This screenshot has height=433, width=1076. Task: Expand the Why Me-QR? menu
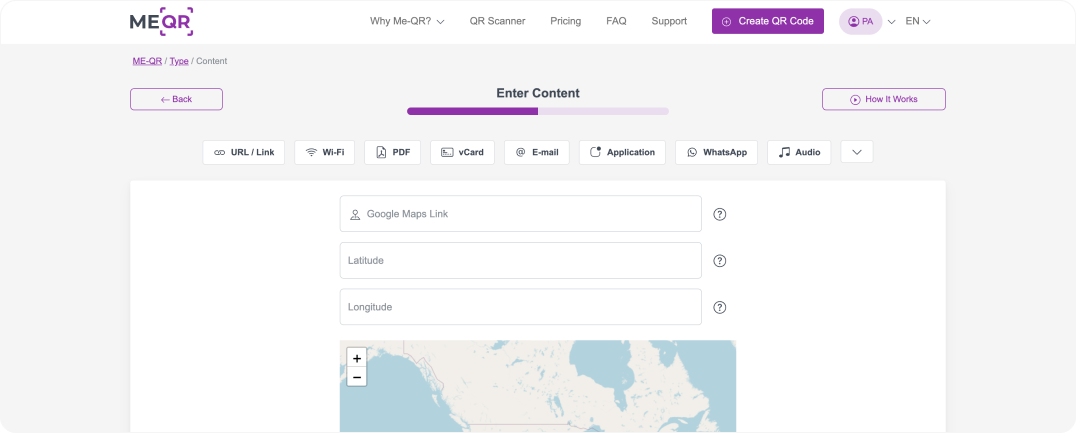pos(406,21)
